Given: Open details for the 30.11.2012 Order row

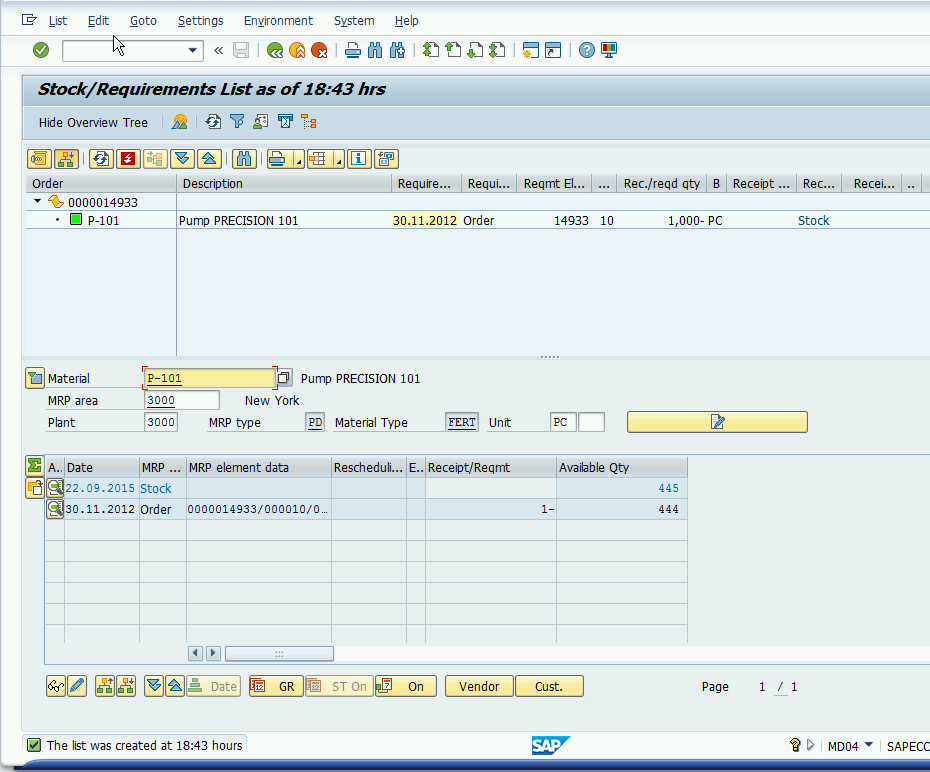Looking at the screenshot, I should point(55,509).
